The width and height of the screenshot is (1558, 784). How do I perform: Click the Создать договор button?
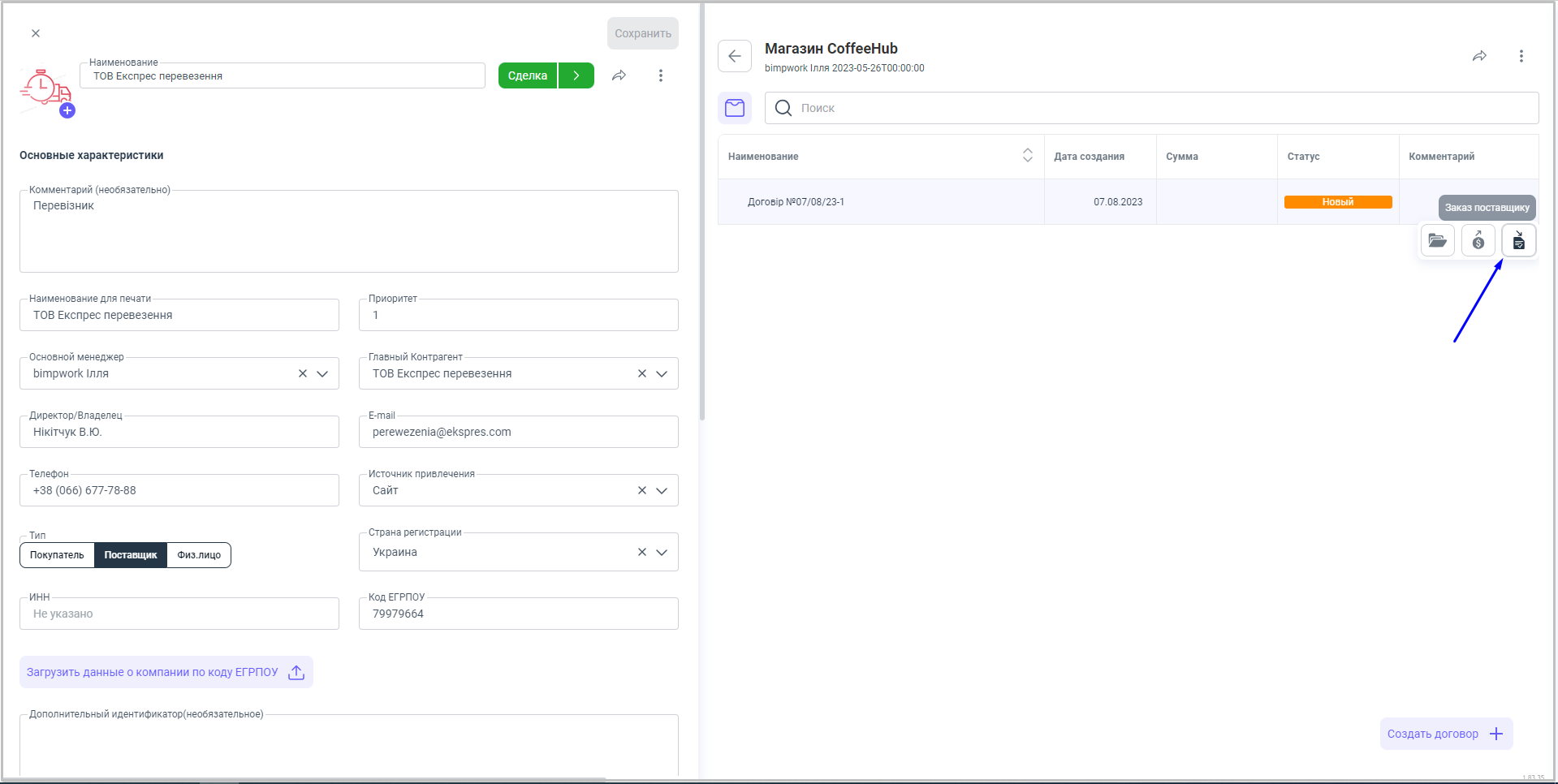(x=1445, y=734)
